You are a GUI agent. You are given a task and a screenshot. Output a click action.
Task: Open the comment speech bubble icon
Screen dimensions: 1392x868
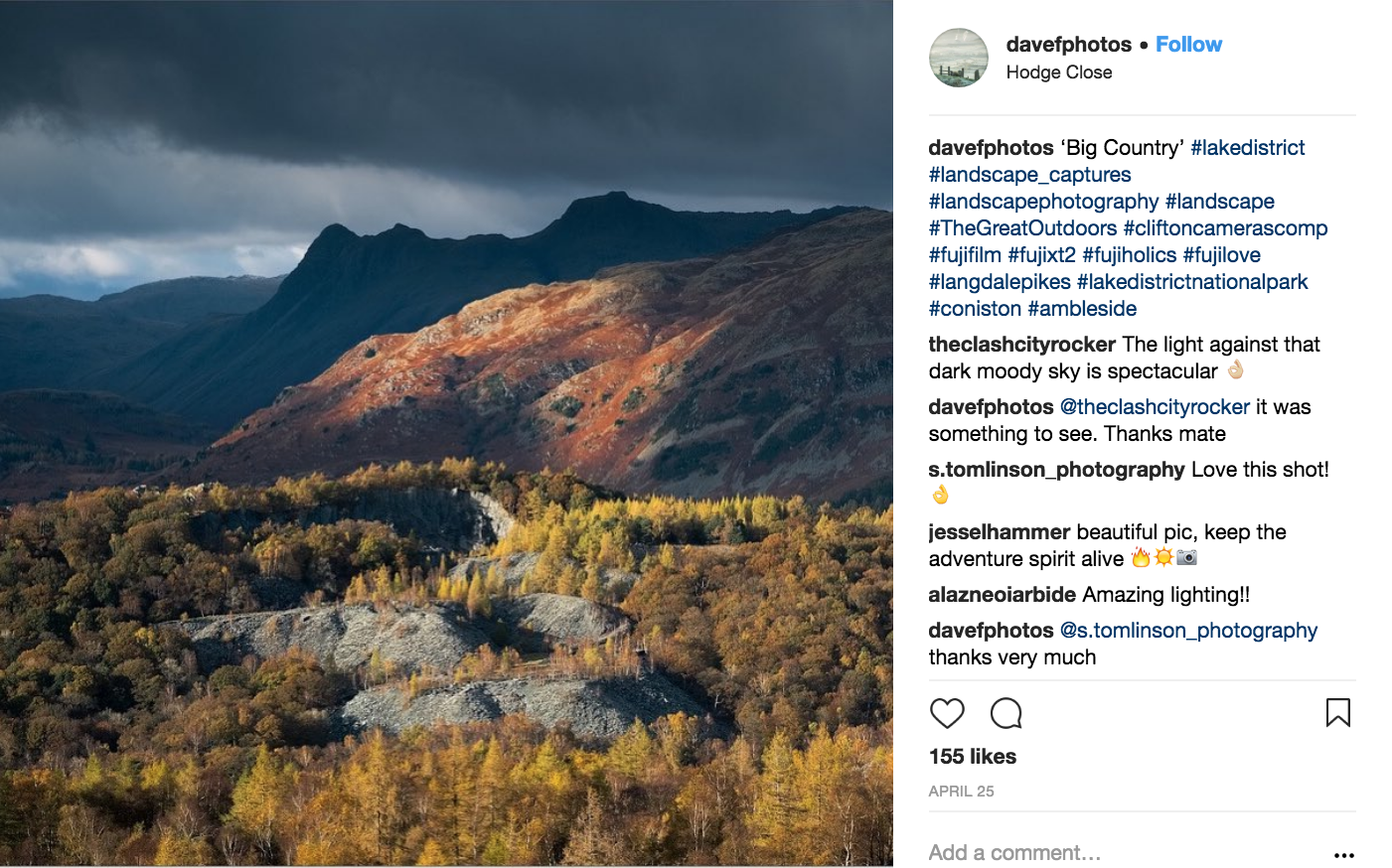click(x=1006, y=713)
